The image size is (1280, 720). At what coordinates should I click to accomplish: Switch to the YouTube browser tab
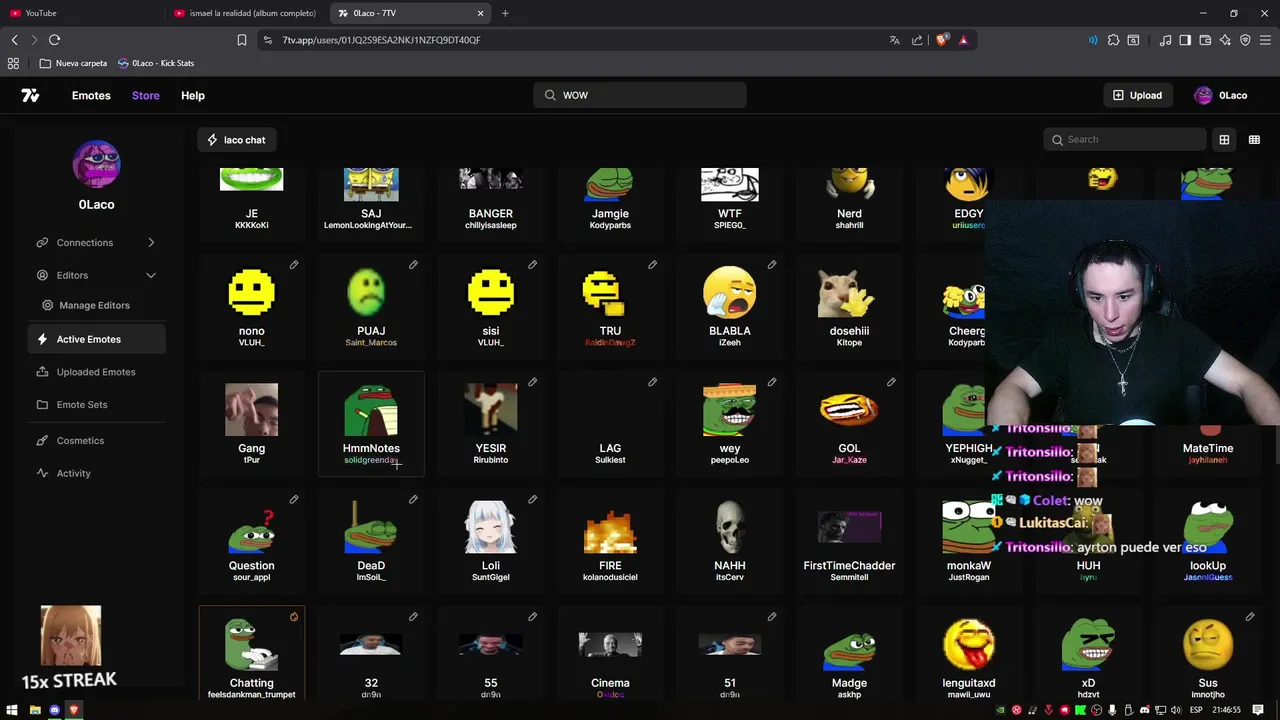pyautogui.click(x=82, y=13)
